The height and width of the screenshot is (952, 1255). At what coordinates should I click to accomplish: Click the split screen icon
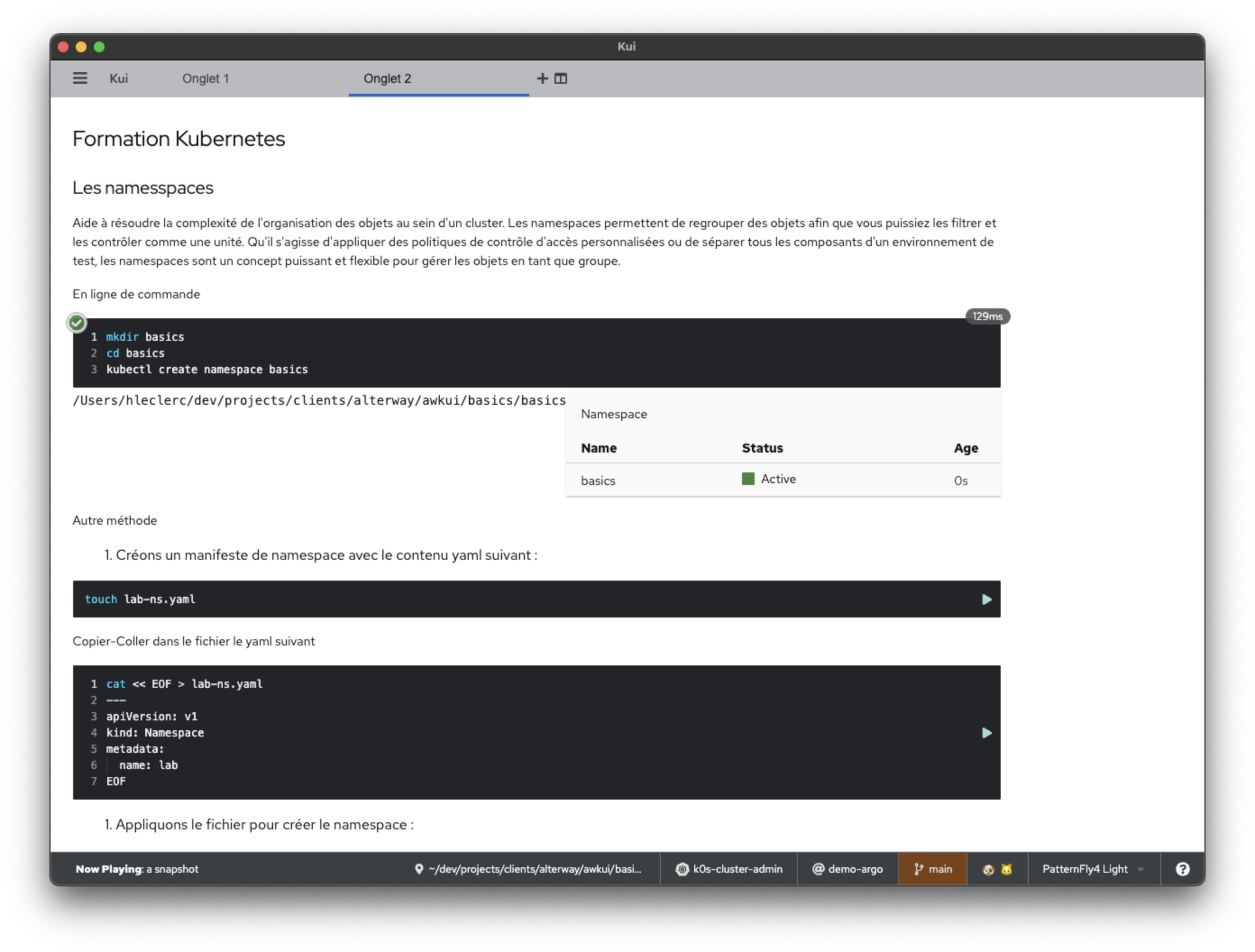[x=560, y=78]
